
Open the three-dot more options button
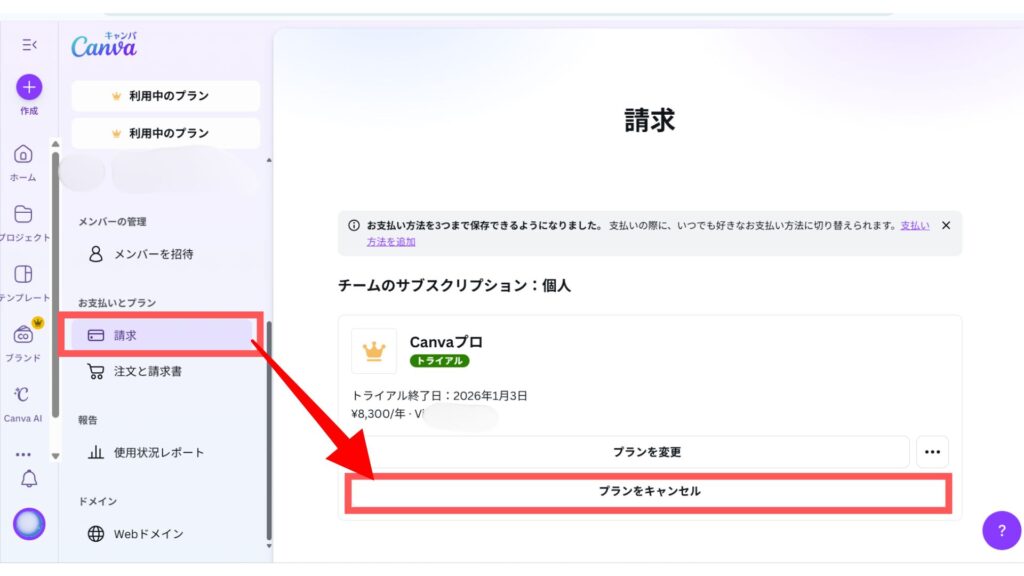point(932,452)
